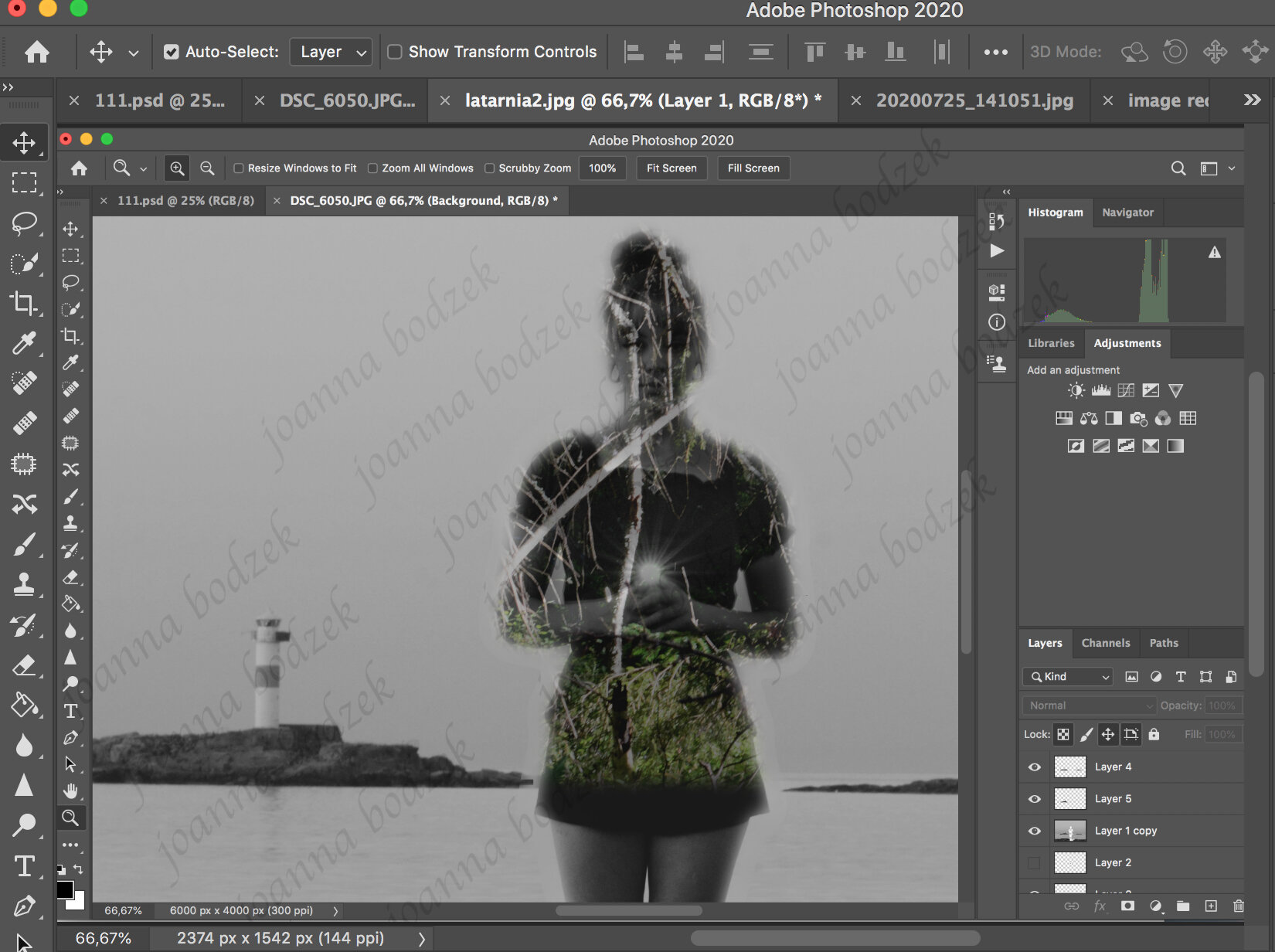Toggle the Auto-Select checkbox
The image size is (1275, 952).
[172, 52]
